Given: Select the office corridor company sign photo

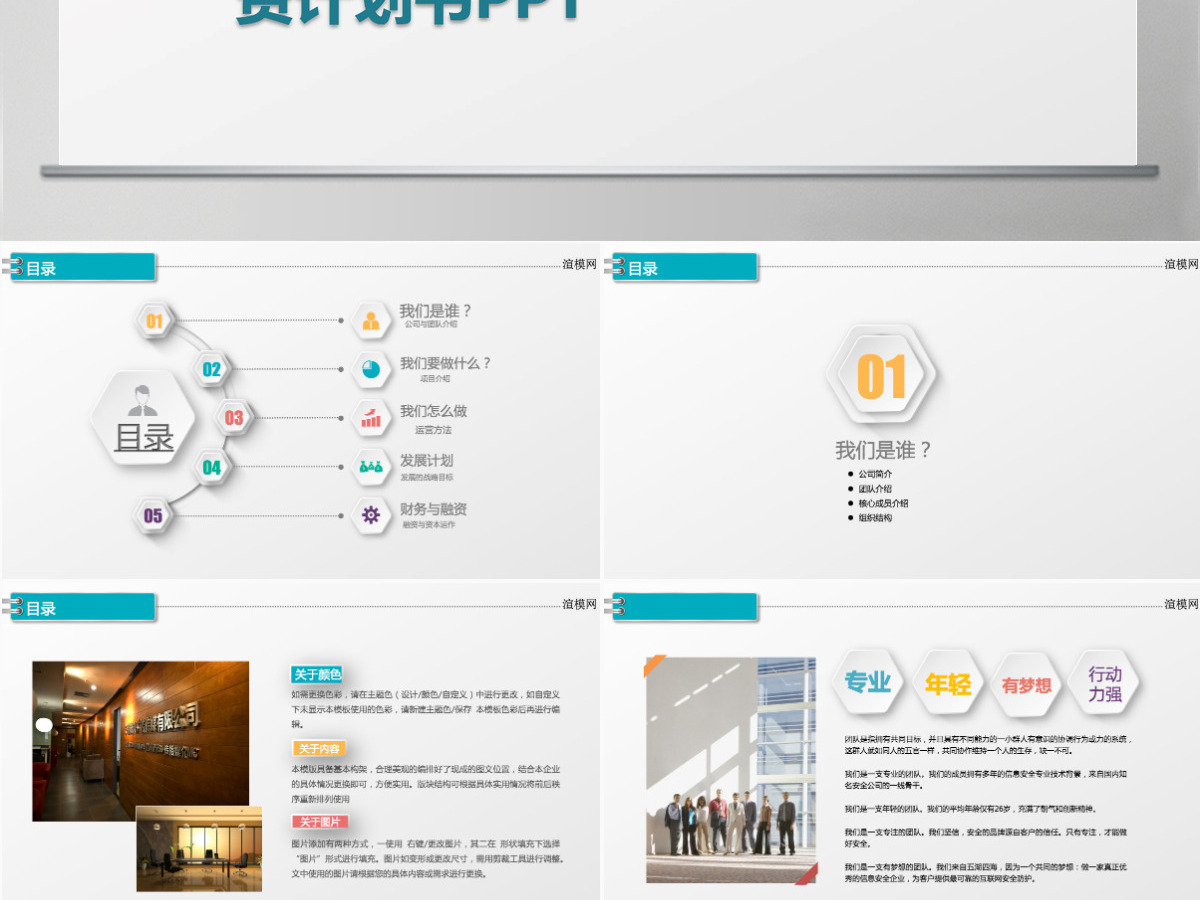Looking at the screenshot, I should [x=140, y=741].
